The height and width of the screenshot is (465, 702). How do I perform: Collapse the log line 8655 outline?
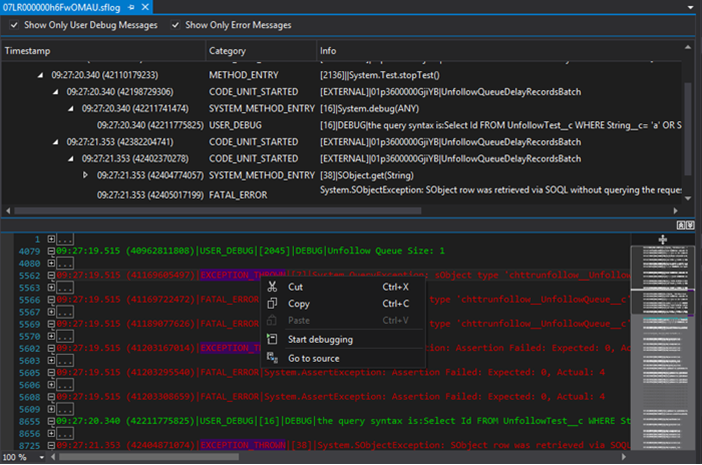point(51,421)
